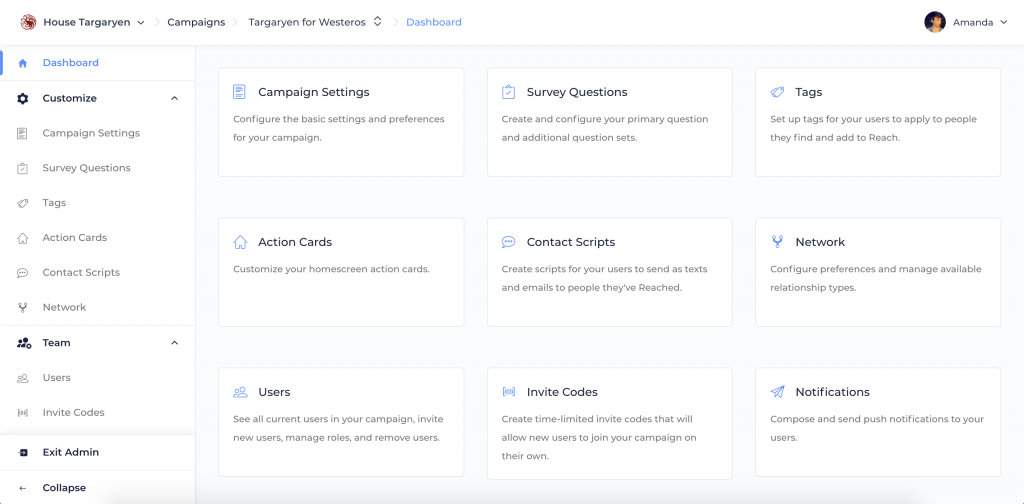
Task: Click the Contact Scripts chat bubble icon
Action: (508, 242)
